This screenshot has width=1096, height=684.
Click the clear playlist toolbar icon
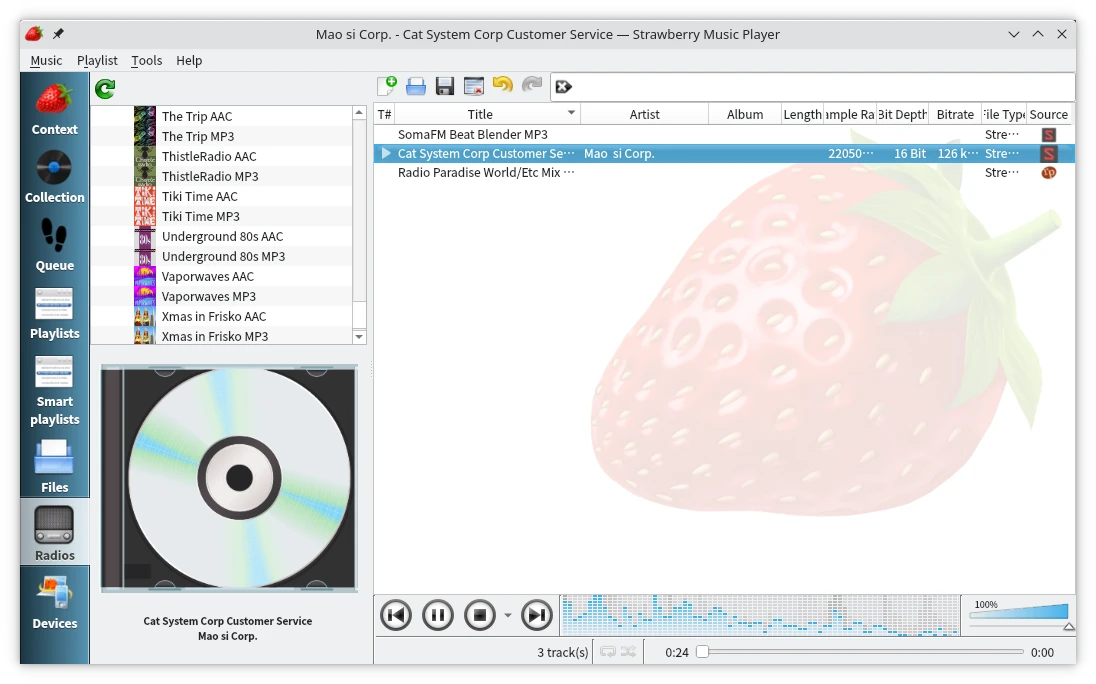click(474, 86)
